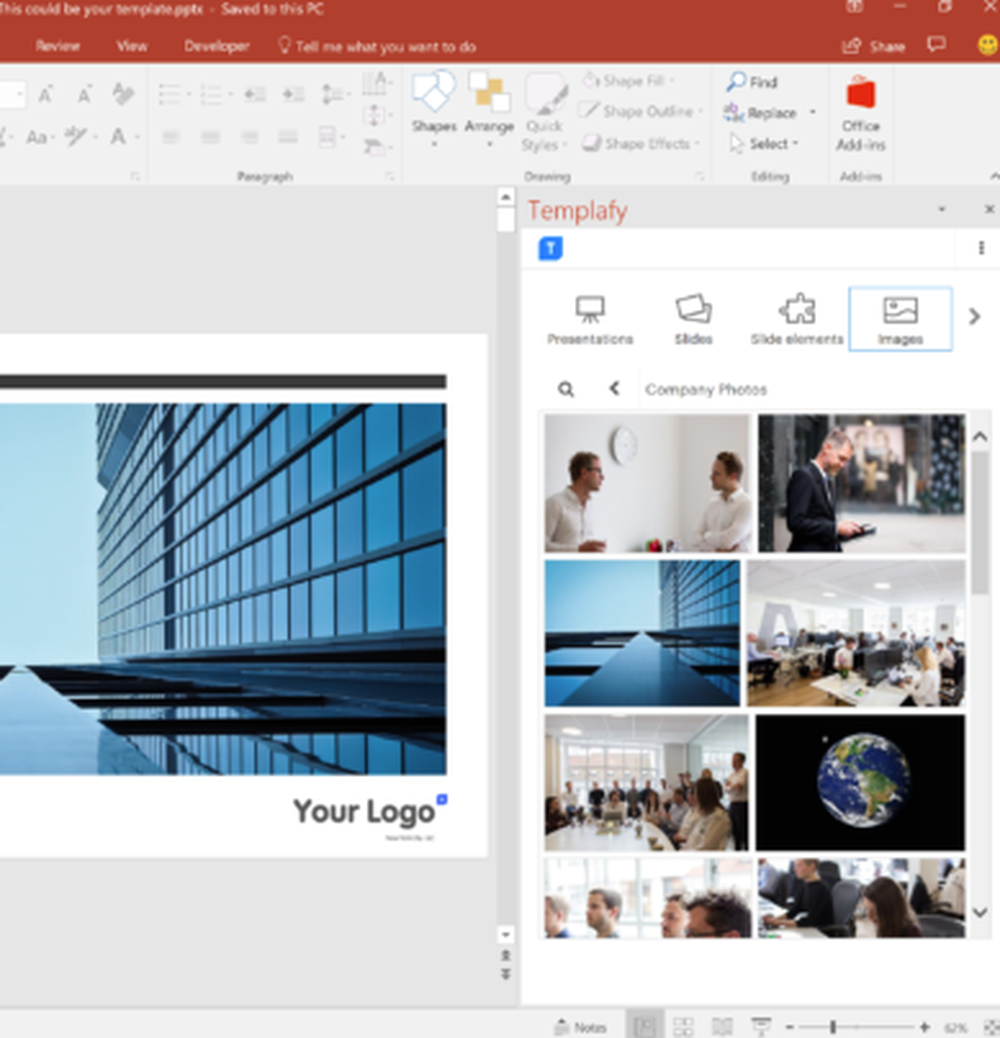The width and height of the screenshot is (1000, 1038).
Task: Click the Share button
Action: 874,46
